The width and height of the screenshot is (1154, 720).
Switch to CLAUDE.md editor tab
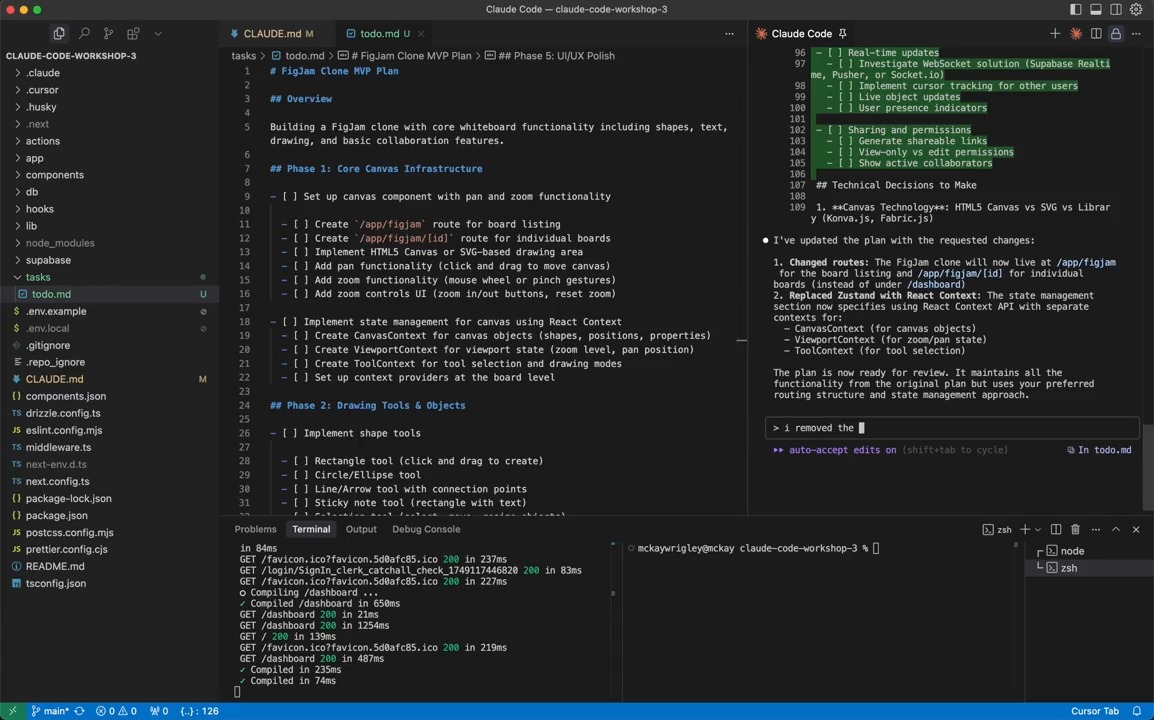click(272, 33)
